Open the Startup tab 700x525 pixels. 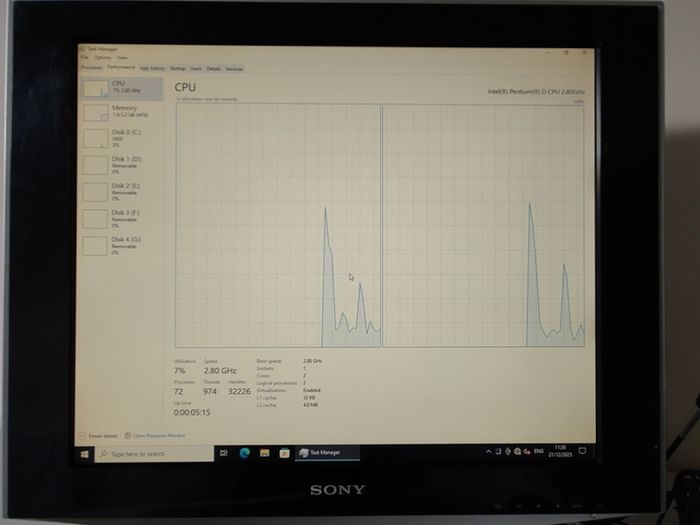tap(177, 68)
